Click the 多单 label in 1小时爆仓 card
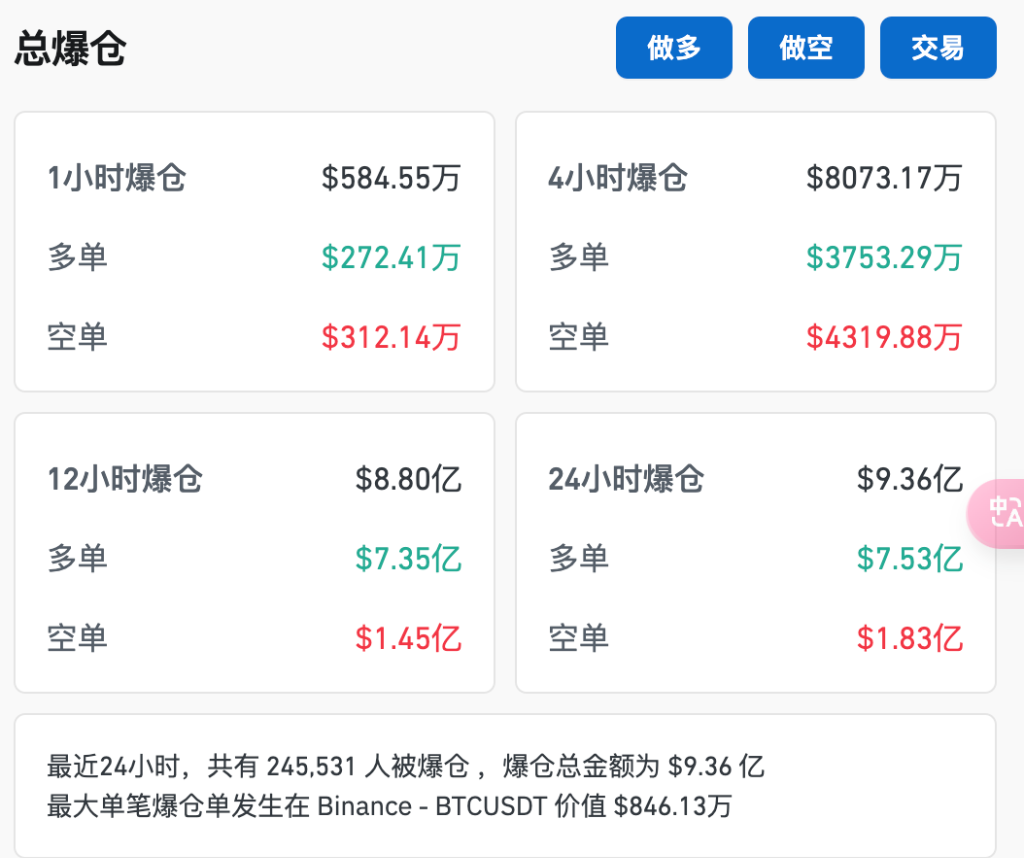Image resolution: width=1024 pixels, height=858 pixels. [x=77, y=257]
